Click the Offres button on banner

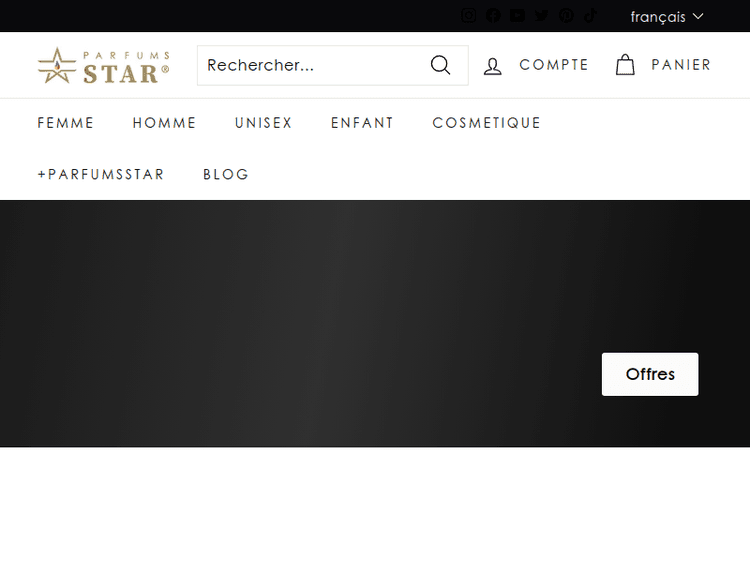(650, 374)
